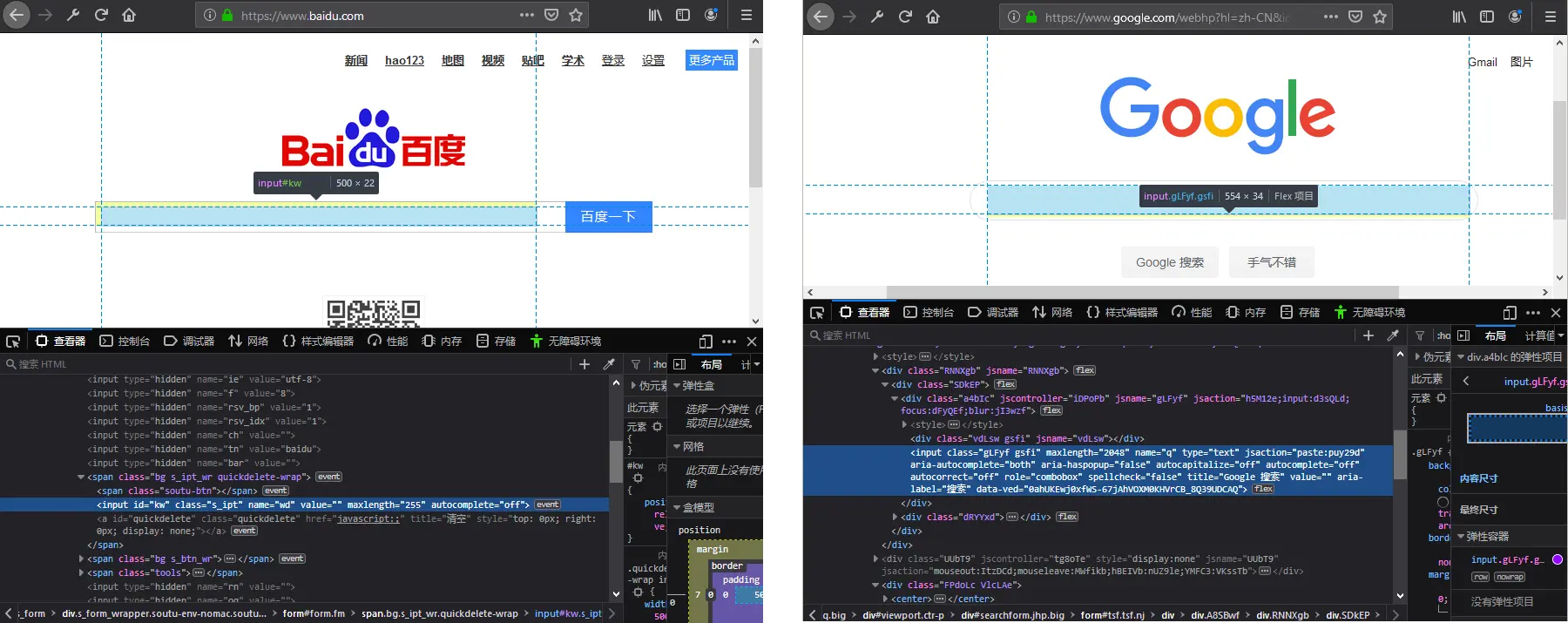This screenshot has height=623, width=1568.
Task: Expand div UUbT9 node in Google devtools
Action: 875,559
